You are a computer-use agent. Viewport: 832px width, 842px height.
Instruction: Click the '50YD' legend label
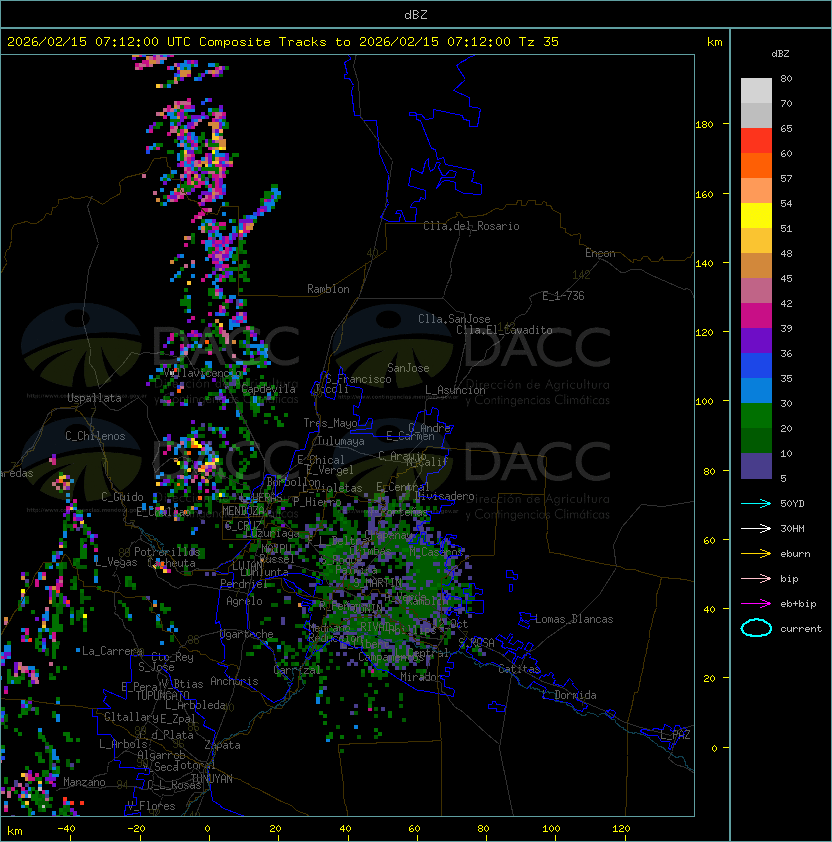coord(792,504)
